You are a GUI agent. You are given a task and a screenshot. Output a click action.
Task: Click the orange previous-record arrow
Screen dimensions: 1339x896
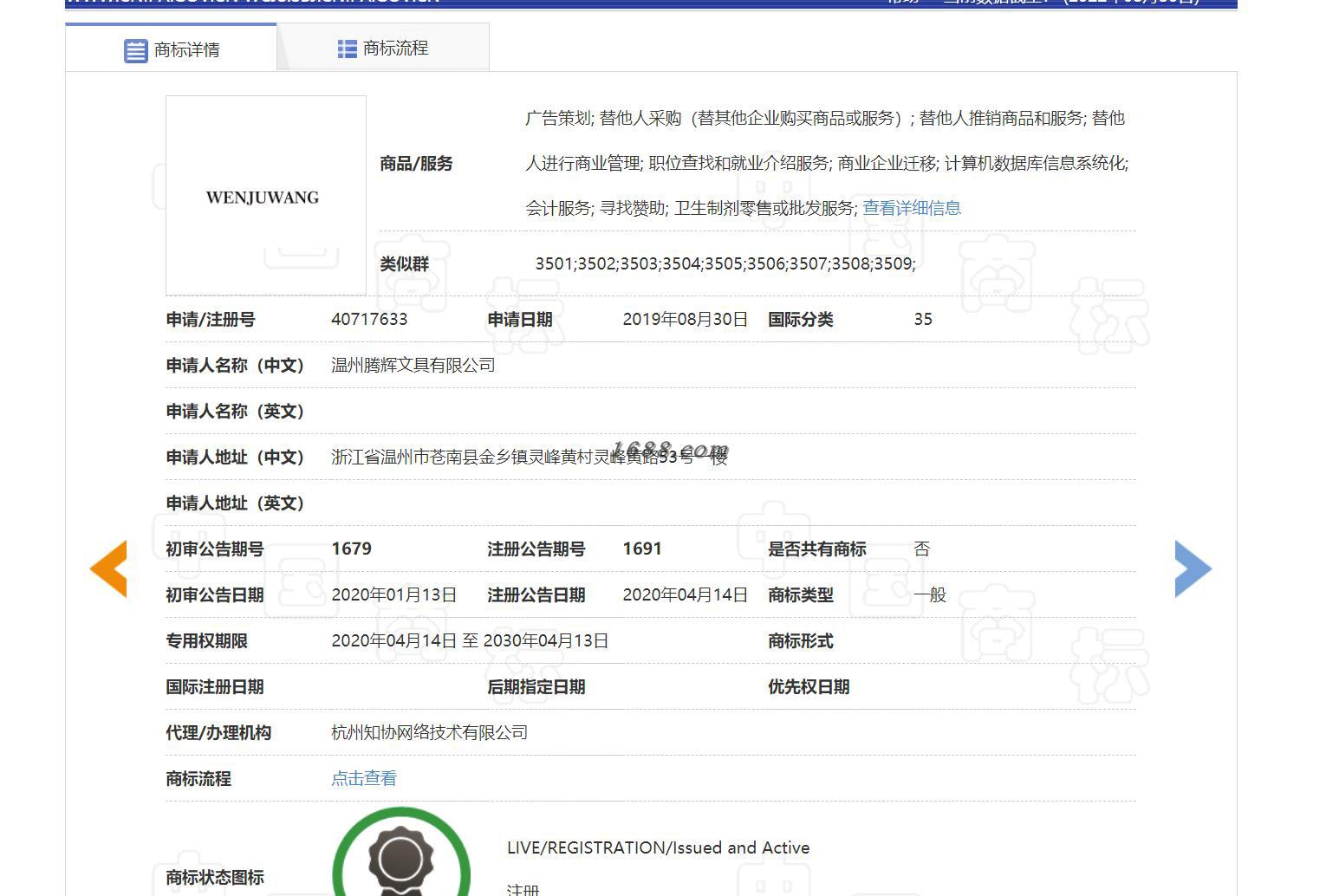pos(108,568)
